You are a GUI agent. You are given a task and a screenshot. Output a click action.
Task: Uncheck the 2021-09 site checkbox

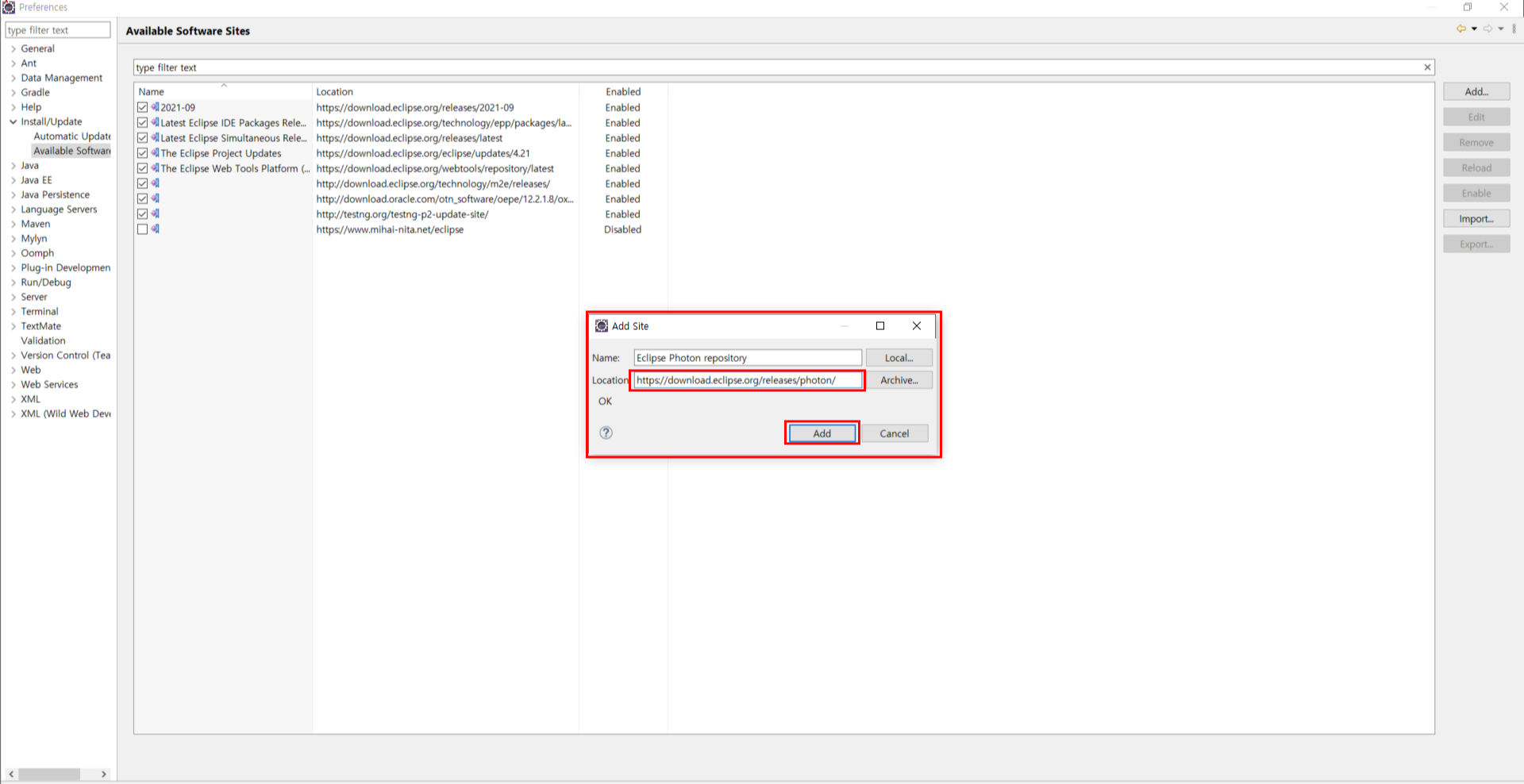142,107
